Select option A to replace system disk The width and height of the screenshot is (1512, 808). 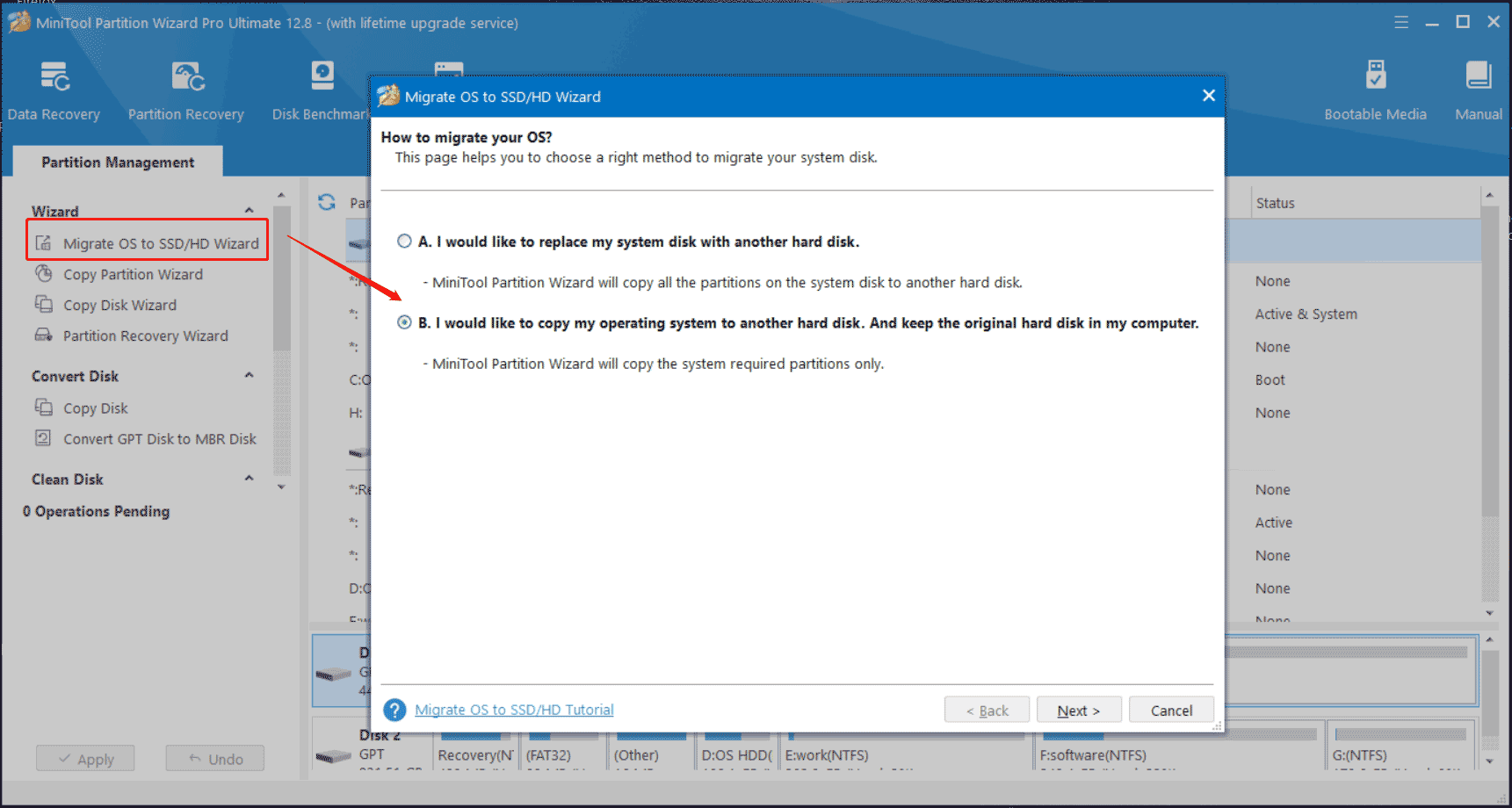404,241
